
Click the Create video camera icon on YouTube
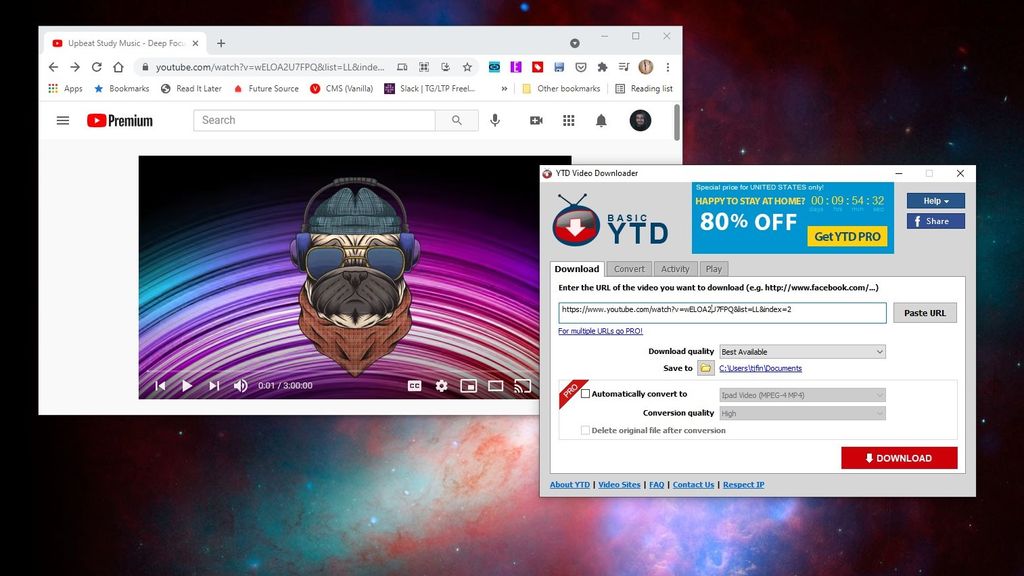pos(535,120)
